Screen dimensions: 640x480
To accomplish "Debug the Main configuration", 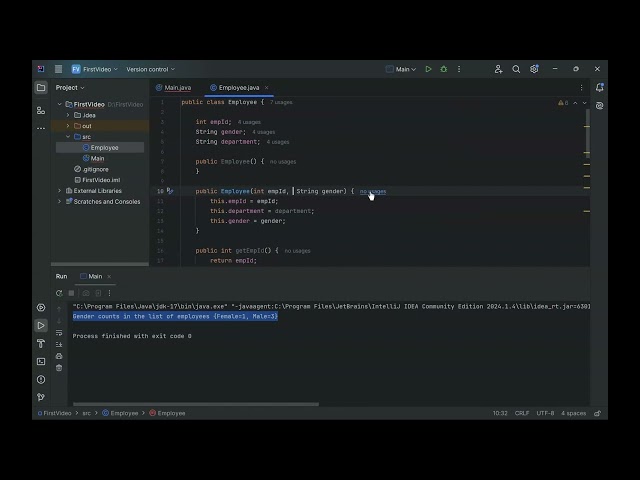I will coord(444,69).
